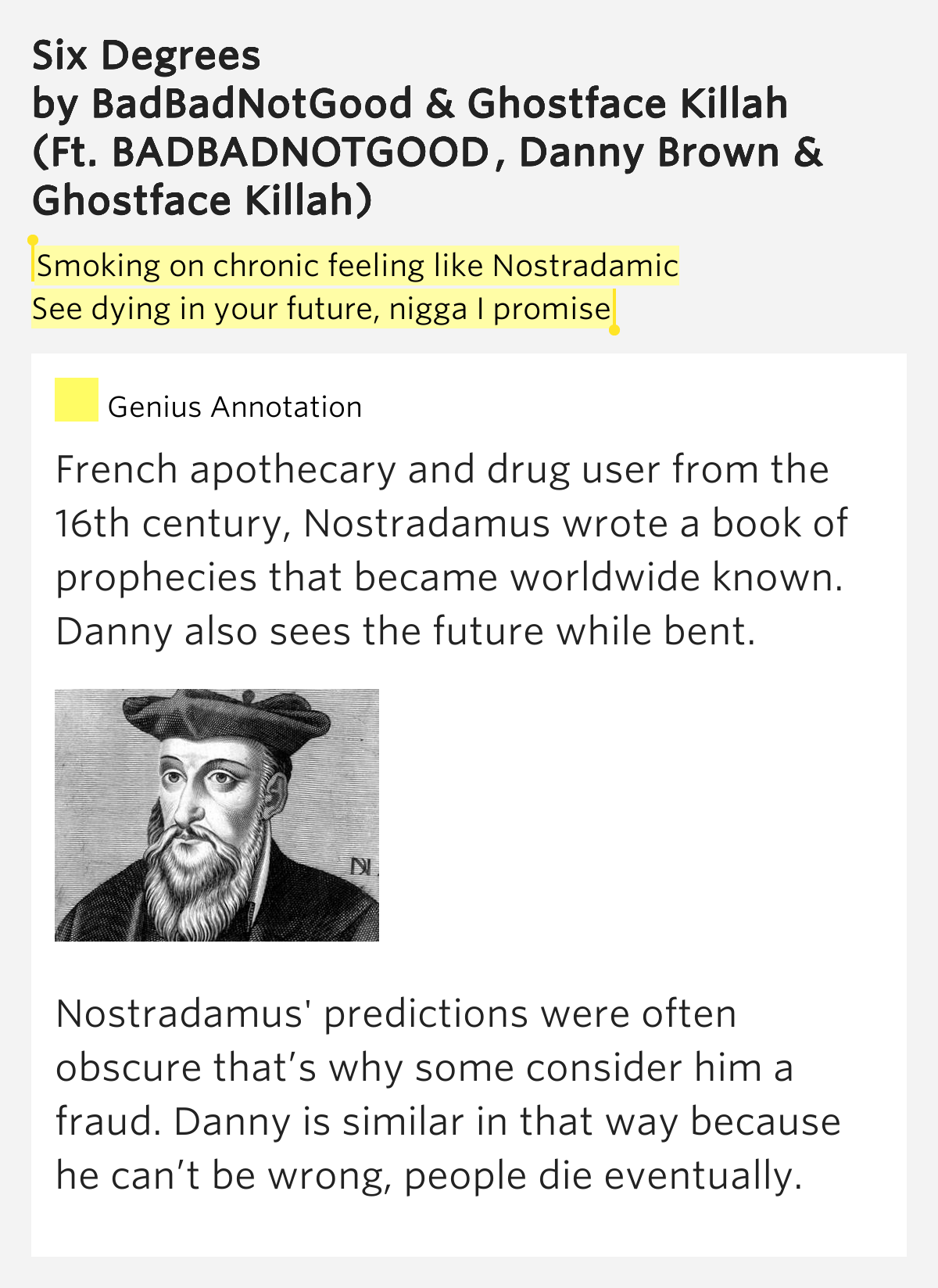Click the "Ghostface Killah)" title line
938x1288 pixels.
click(x=202, y=201)
